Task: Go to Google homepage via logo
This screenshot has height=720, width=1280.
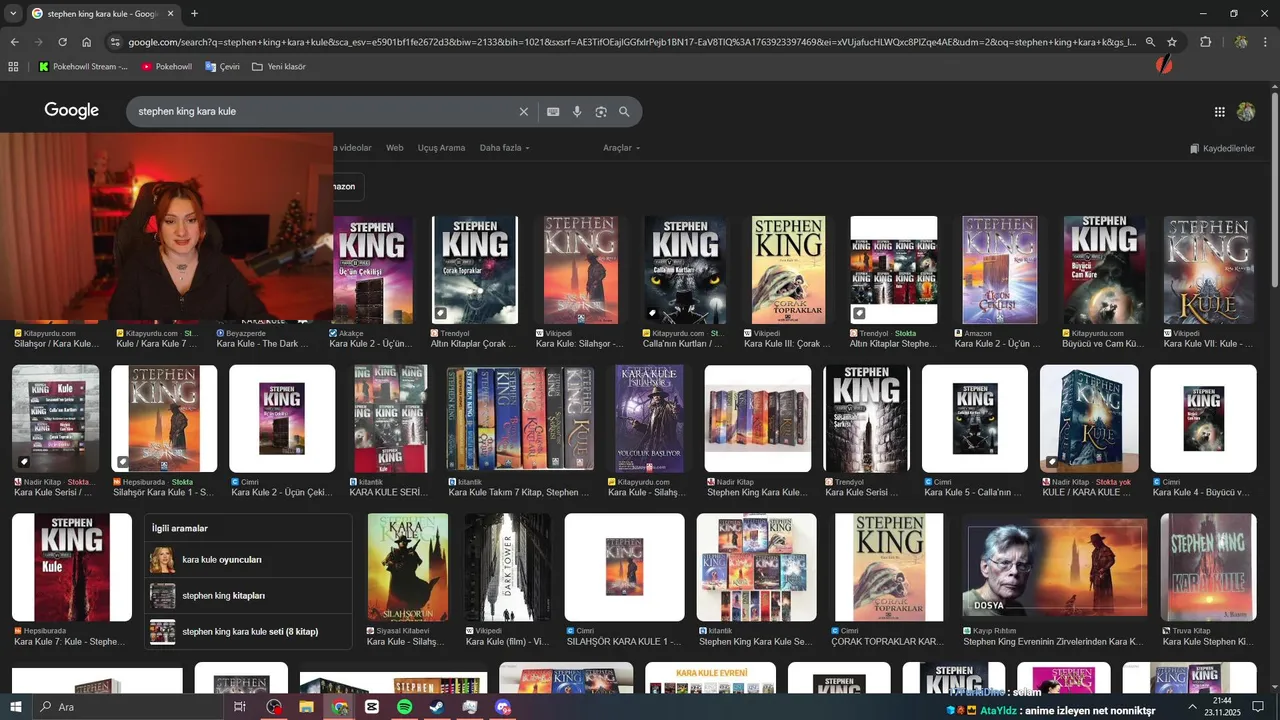Action: click(71, 111)
